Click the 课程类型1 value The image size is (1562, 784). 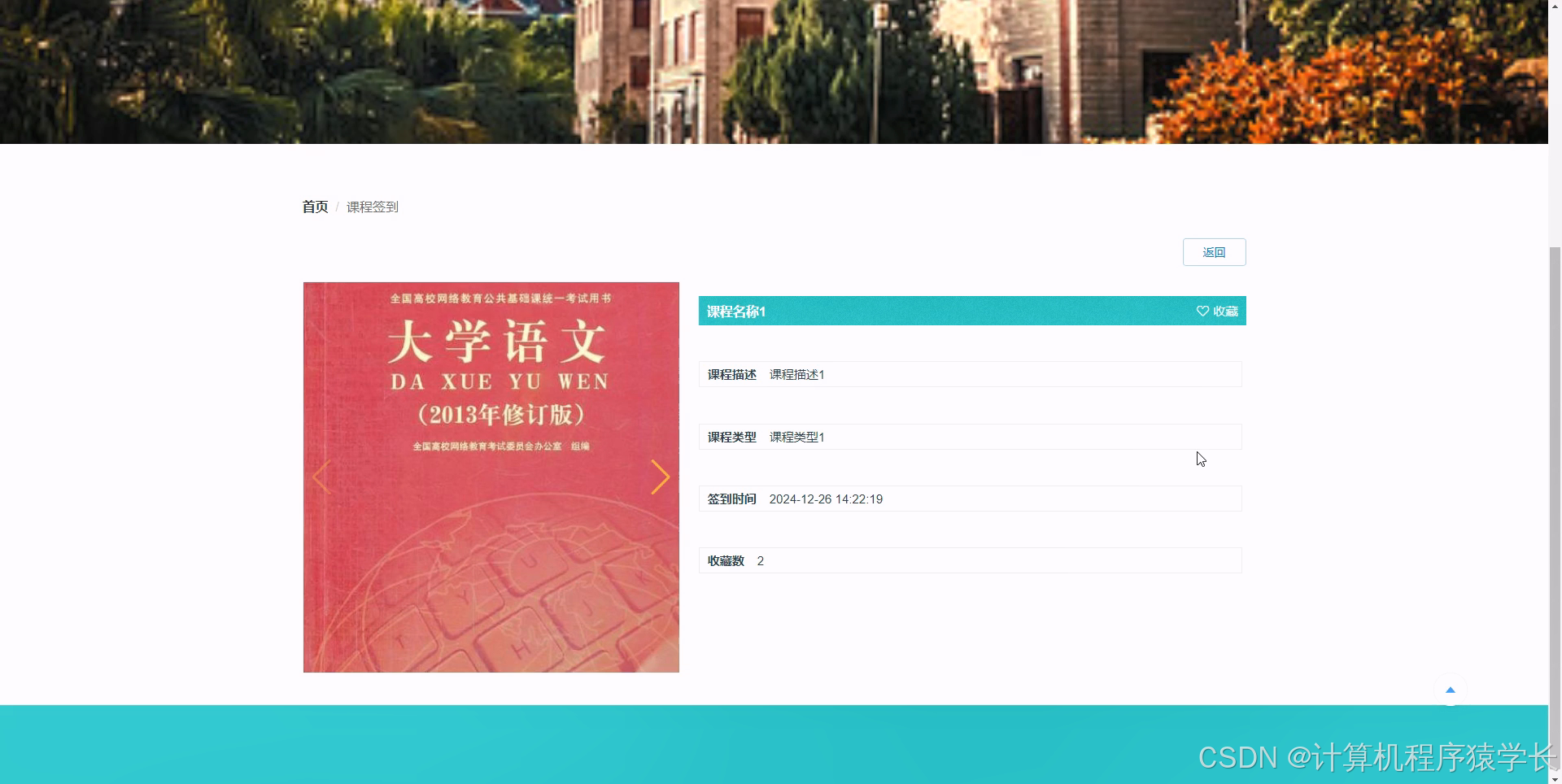pyautogui.click(x=797, y=438)
